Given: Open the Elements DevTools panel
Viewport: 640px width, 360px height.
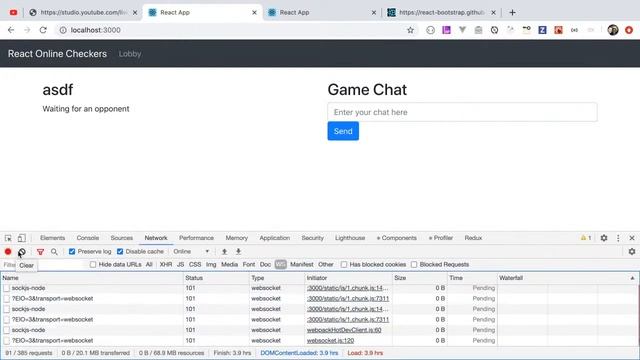Looking at the screenshot, I should click(52, 238).
